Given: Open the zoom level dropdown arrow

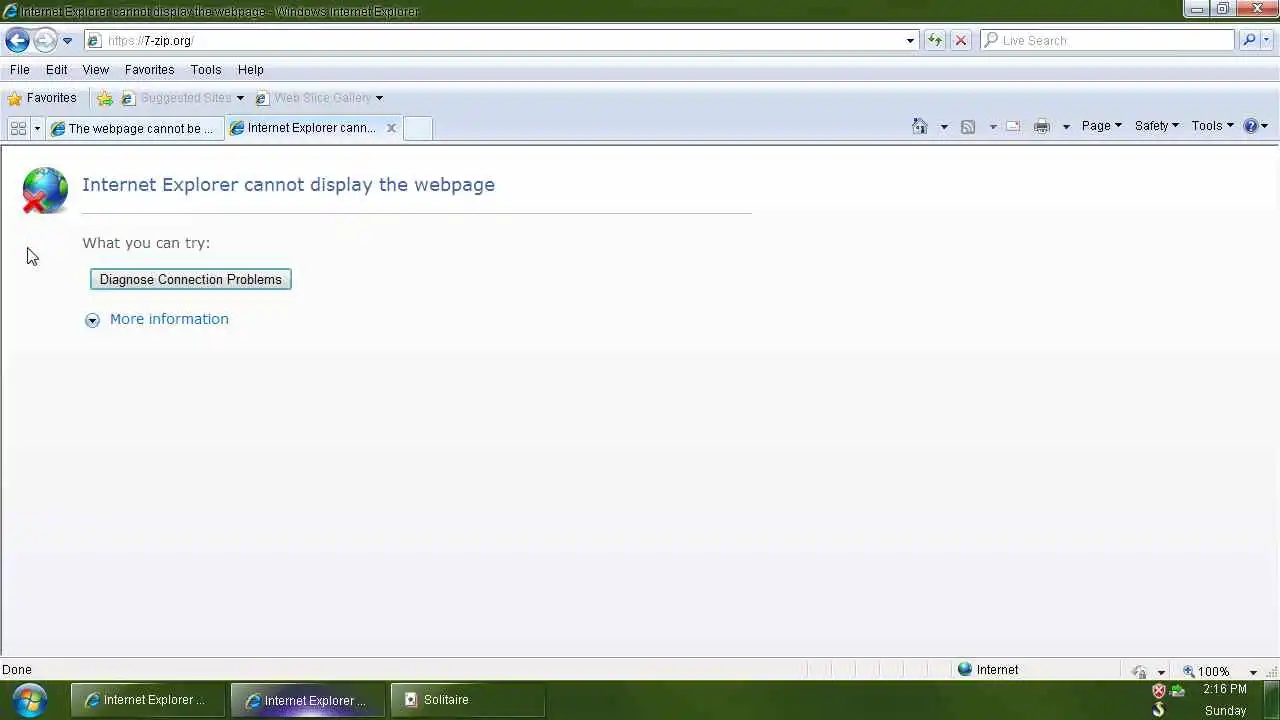Looking at the screenshot, I should (1253, 672).
